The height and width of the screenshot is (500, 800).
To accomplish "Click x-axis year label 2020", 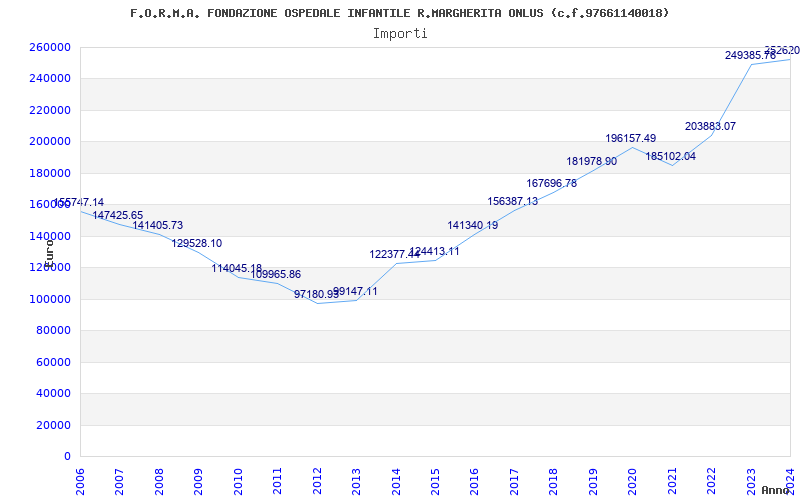I will 633,481.
